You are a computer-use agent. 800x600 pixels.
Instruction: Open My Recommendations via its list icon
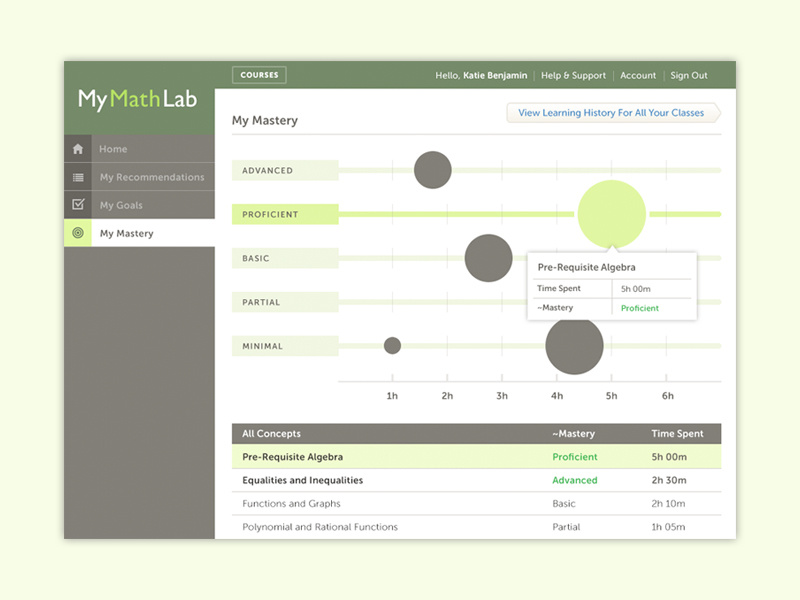(x=78, y=176)
